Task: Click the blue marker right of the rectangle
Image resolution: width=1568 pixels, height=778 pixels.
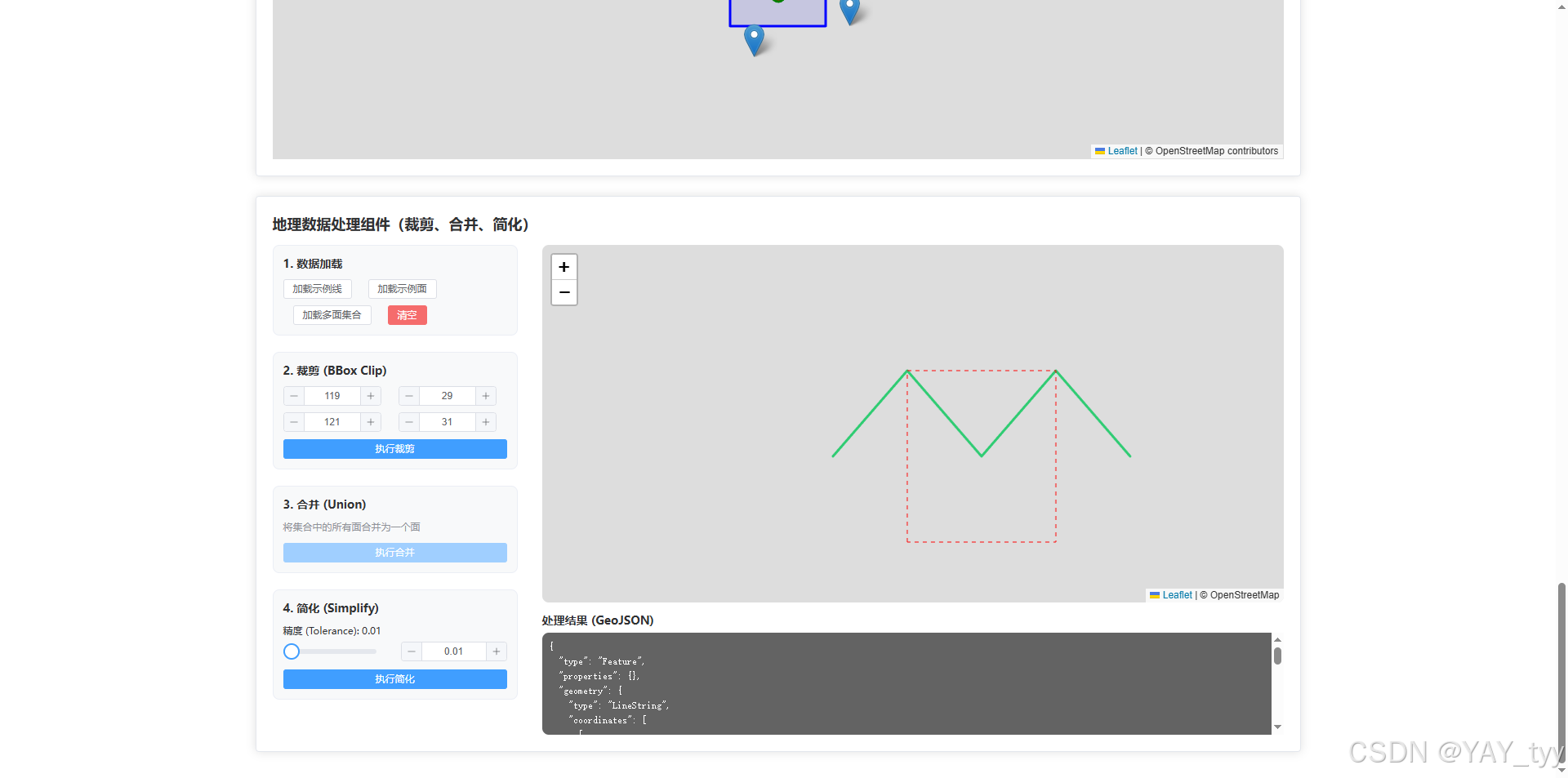Action: click(850, 11)
